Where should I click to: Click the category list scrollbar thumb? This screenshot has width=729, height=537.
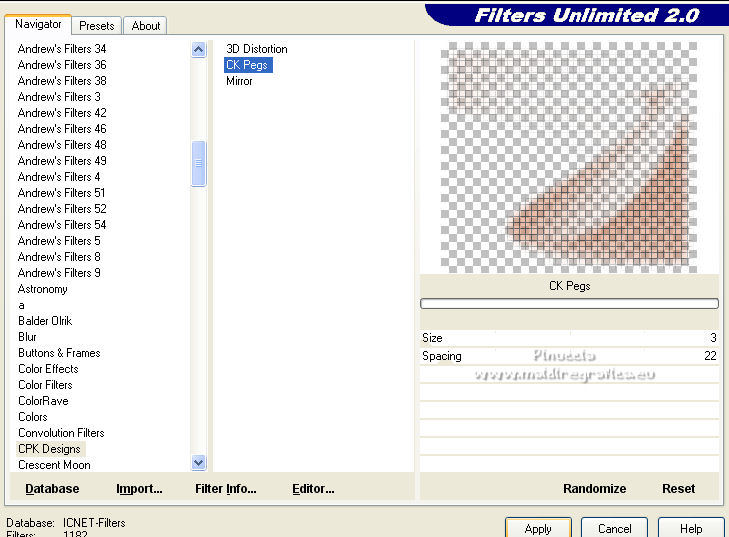[x=199, y=163]
